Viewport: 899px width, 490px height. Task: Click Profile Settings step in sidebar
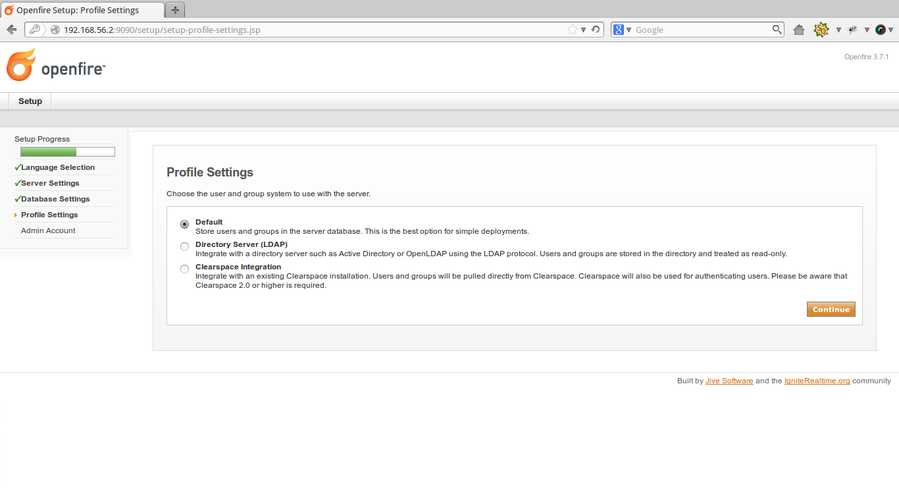pos(49,214)
